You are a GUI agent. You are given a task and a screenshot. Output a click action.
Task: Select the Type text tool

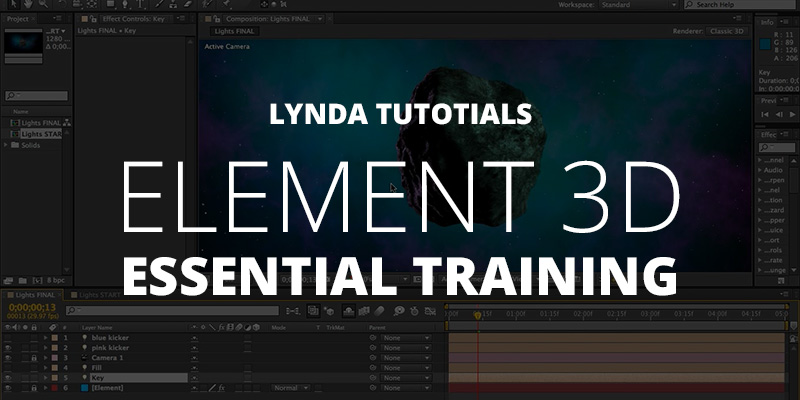pos(140,4)
